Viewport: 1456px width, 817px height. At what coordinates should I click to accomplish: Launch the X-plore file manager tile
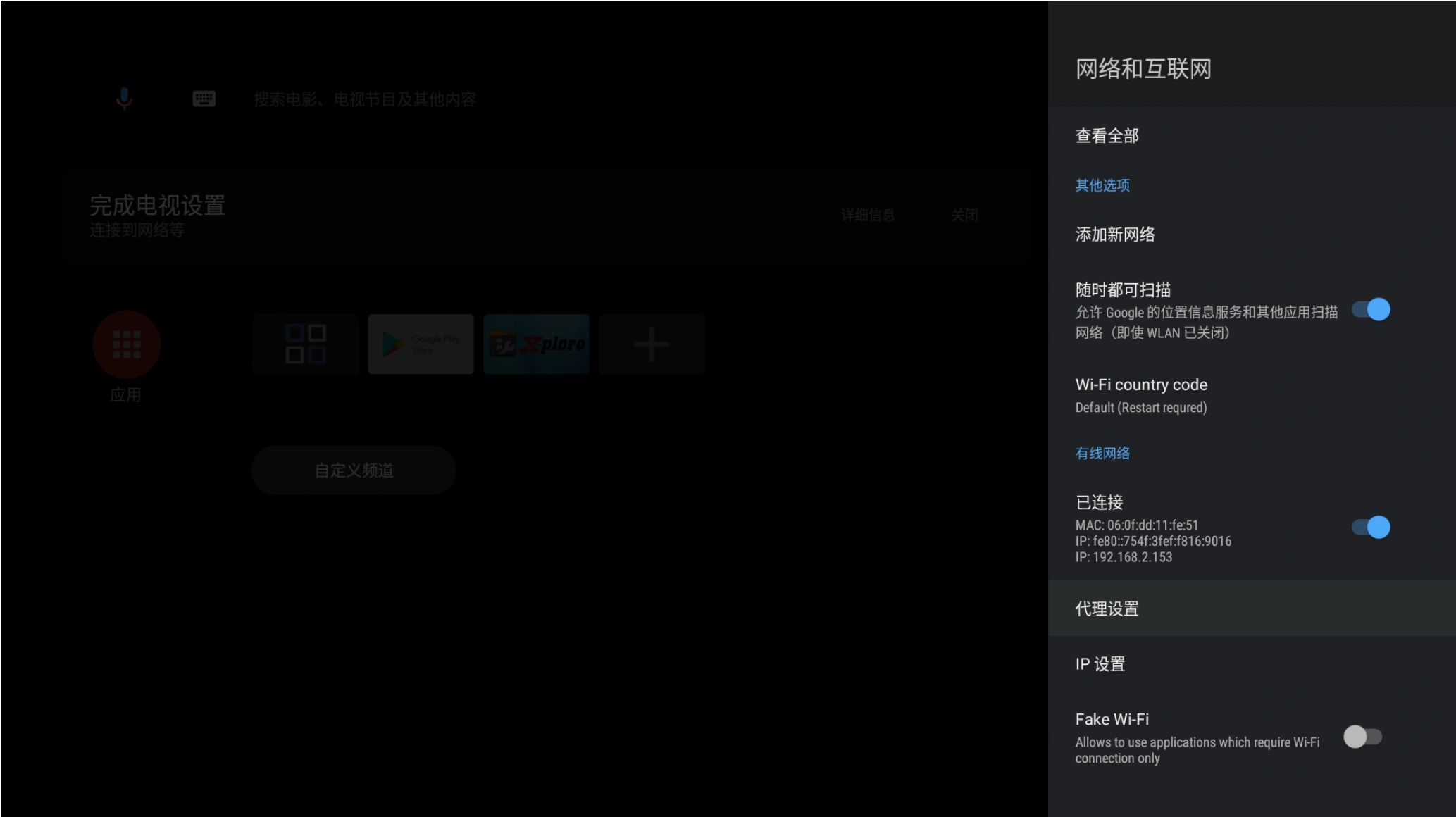click(536, 344)
